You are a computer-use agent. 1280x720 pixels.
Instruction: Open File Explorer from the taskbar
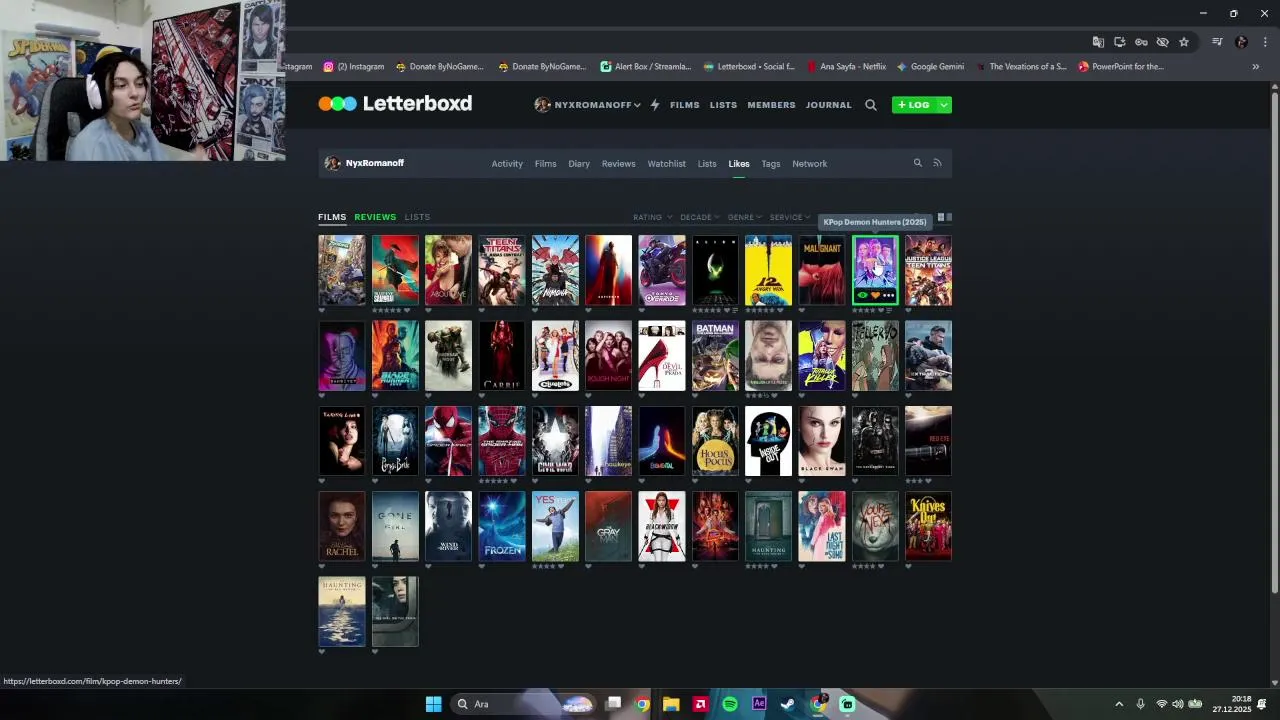(x=671, y=704)
